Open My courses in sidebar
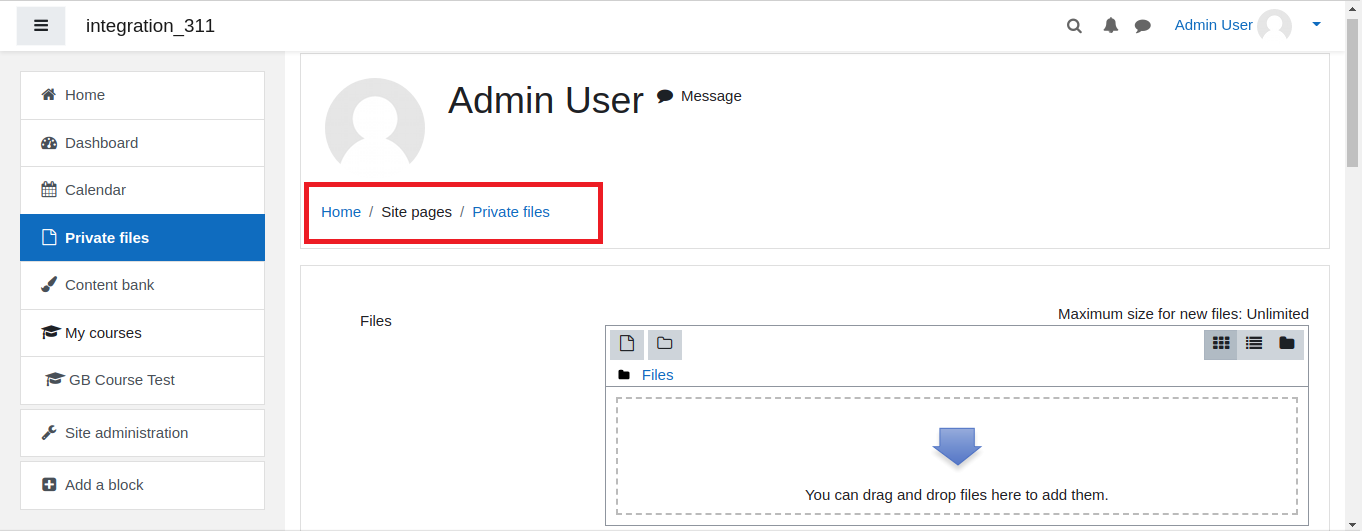 [142, 333]
